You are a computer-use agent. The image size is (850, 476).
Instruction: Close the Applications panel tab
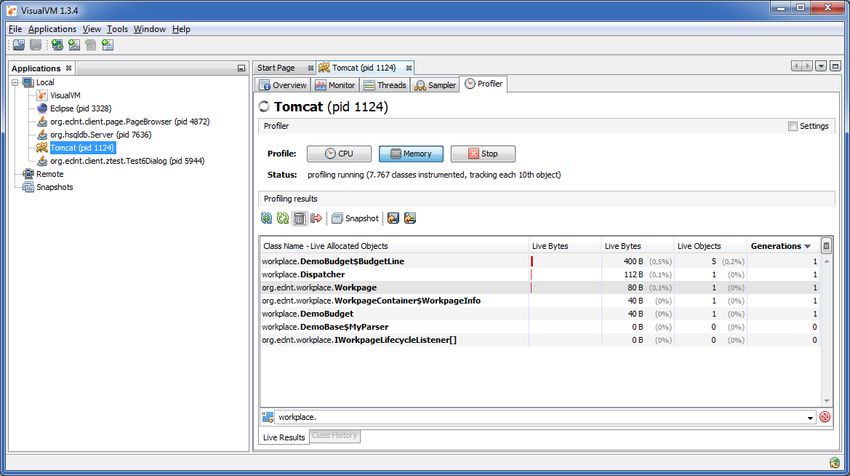coord(68,68)
